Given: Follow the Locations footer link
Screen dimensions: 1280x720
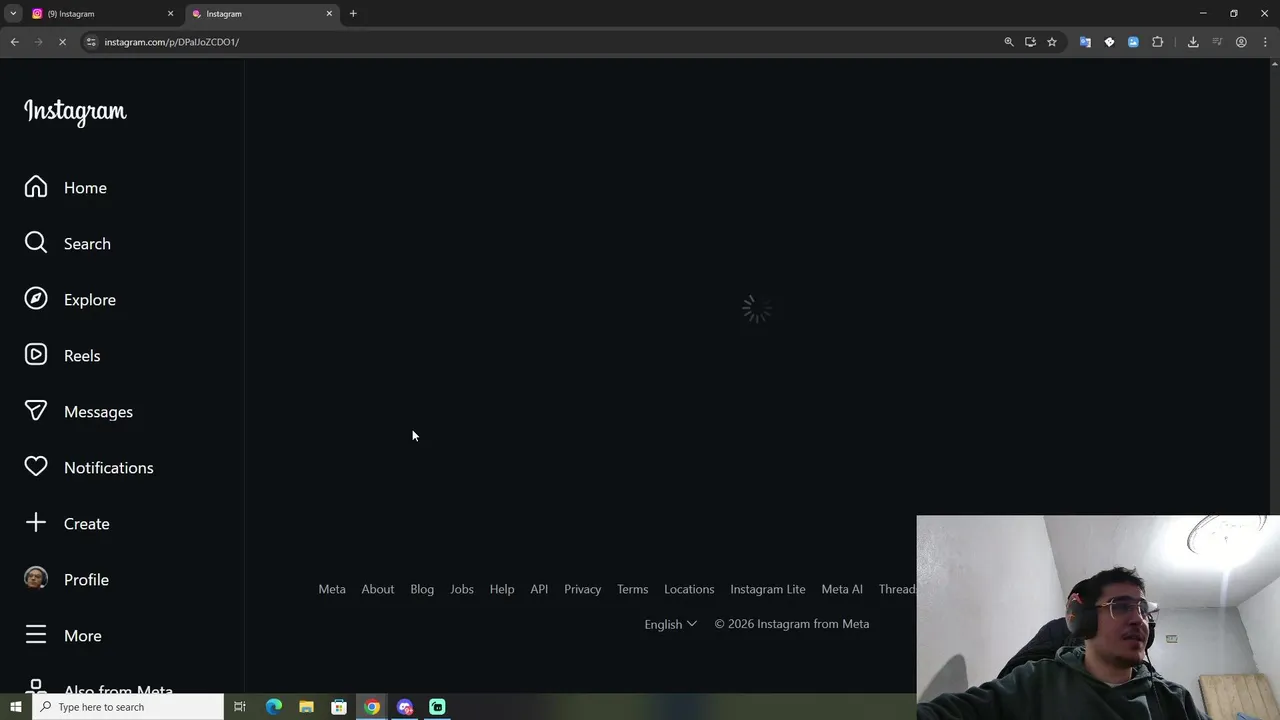Looking at the screenshot, I should click(x=689, y=589).
